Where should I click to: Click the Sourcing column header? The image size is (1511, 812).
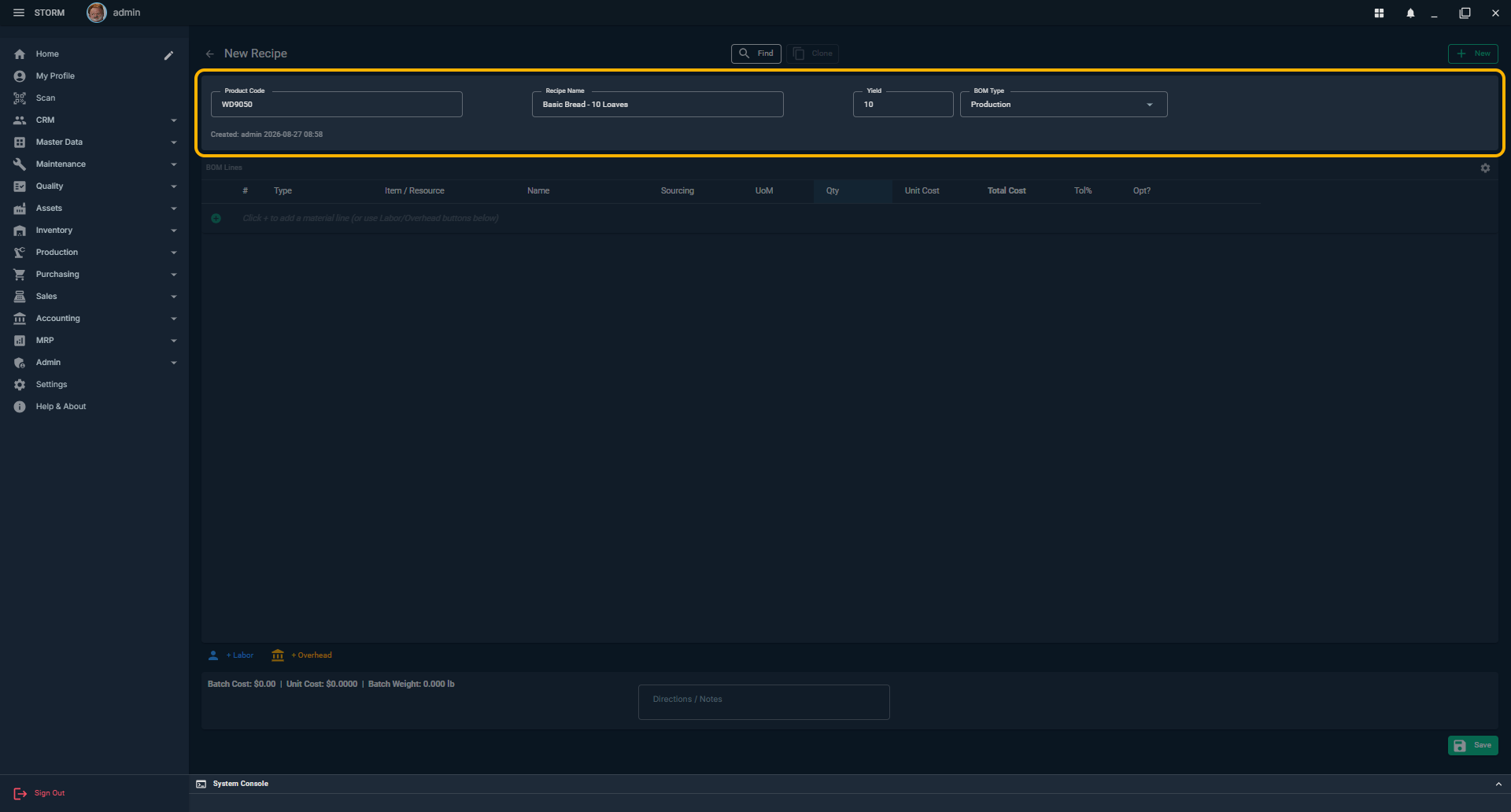pyautogui.click(x=677, y=191)
